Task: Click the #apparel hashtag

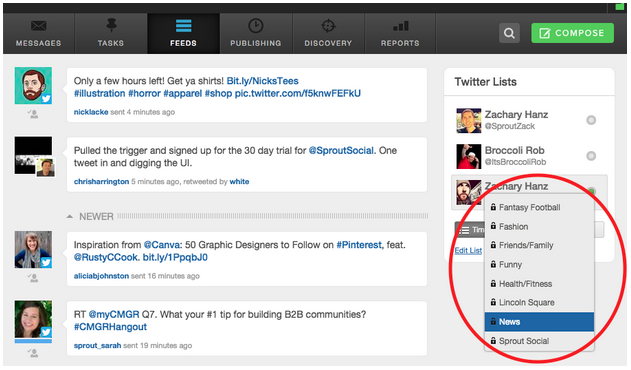Action: [x=183, y=93]
